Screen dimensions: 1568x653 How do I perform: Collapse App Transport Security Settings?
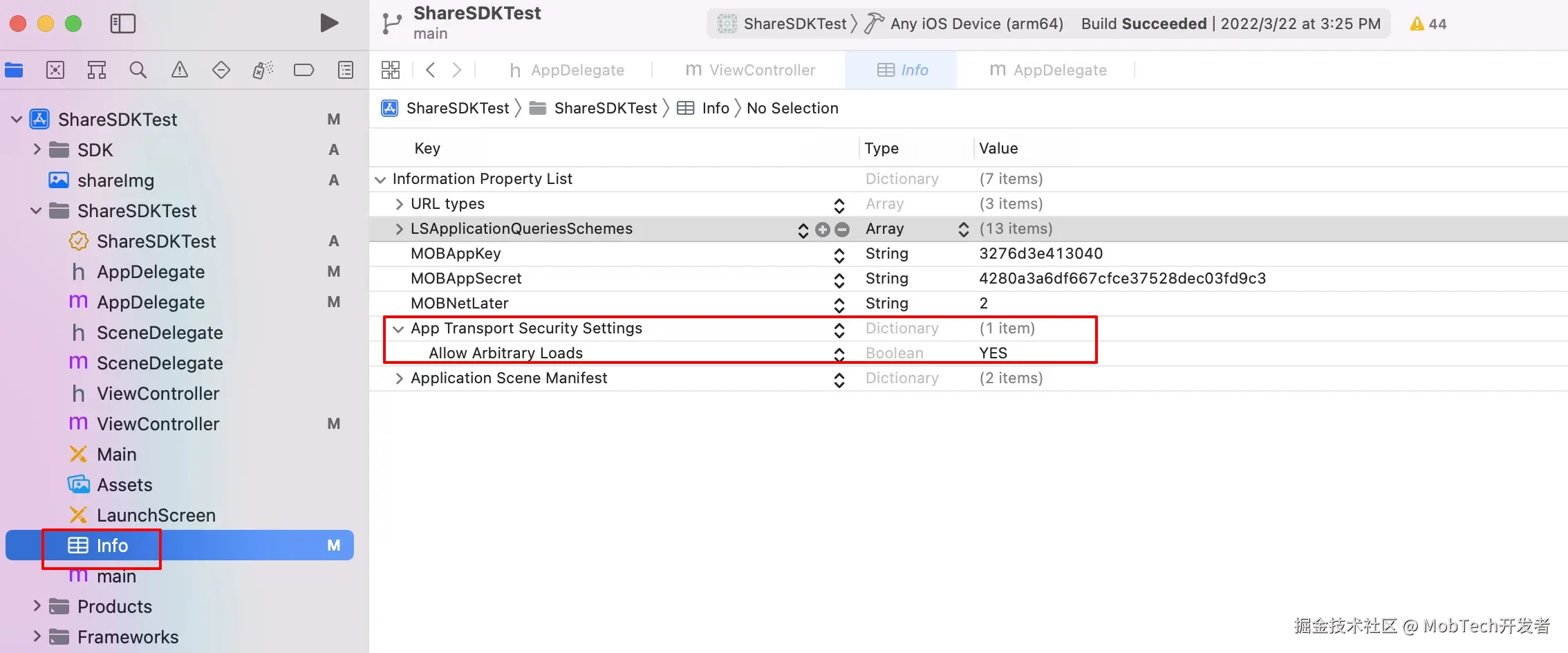tap(398, 329)
